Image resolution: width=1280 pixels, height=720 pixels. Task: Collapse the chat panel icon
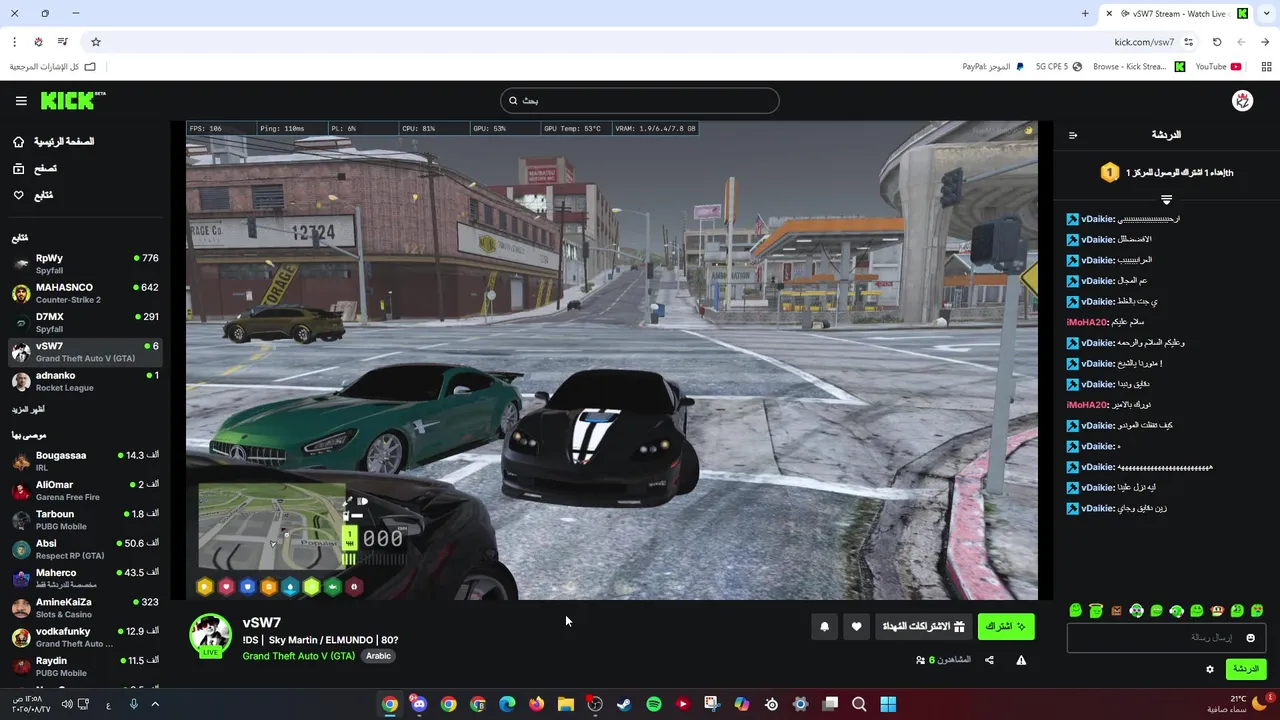pos(1073,135)
